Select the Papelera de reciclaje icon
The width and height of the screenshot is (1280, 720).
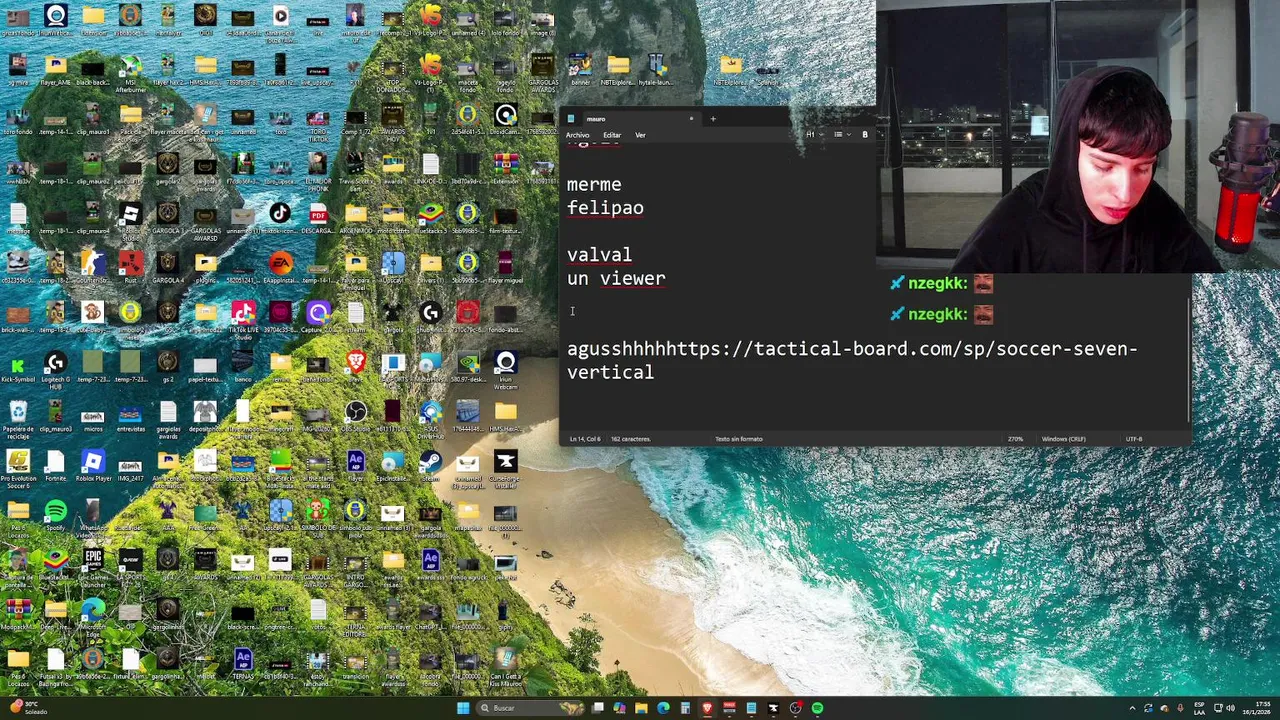tap(18, 417)
